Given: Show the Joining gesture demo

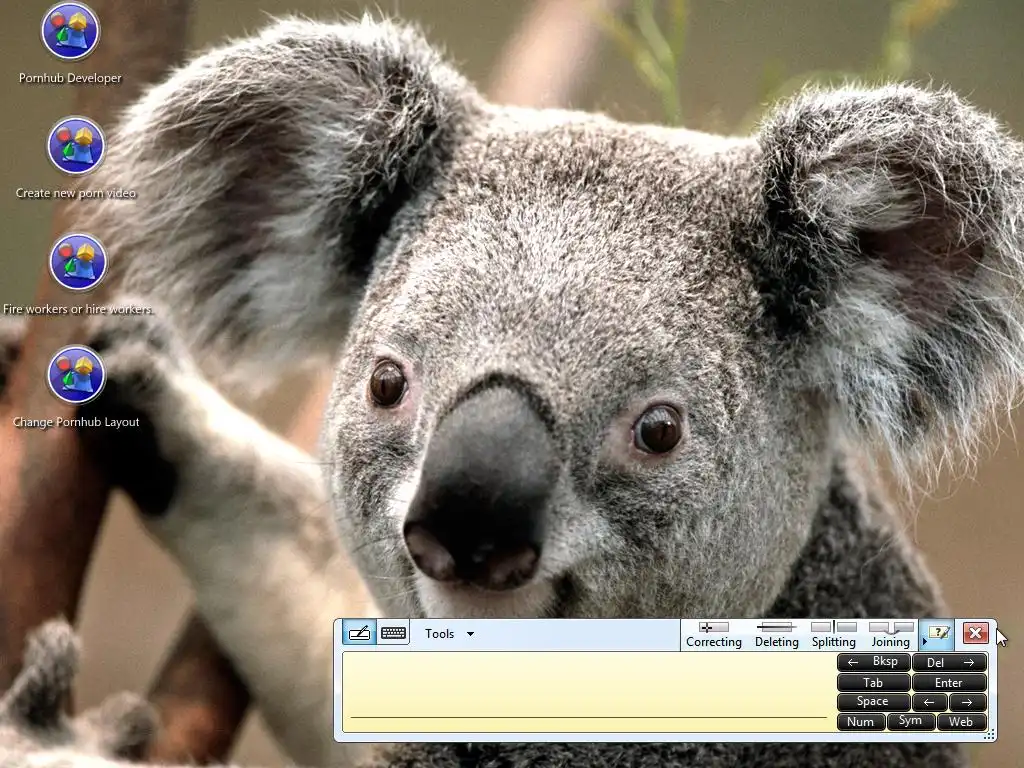Looking at the screenshot, I should tap(891, 635).
